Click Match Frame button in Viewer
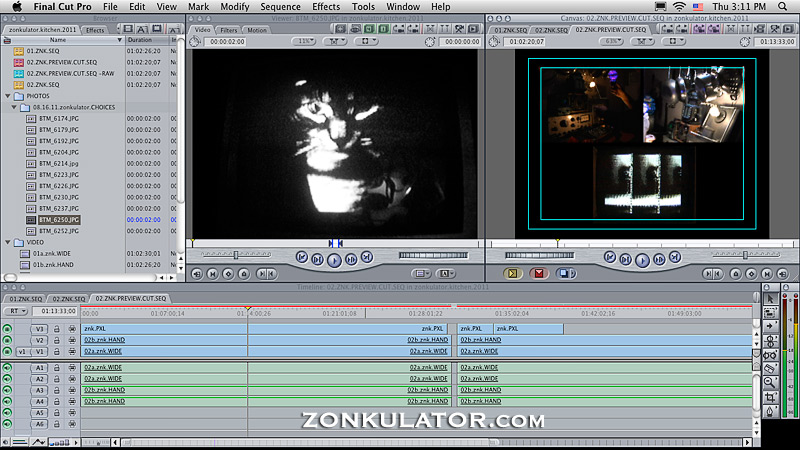The image size is (800, 450). pos(197,274)
